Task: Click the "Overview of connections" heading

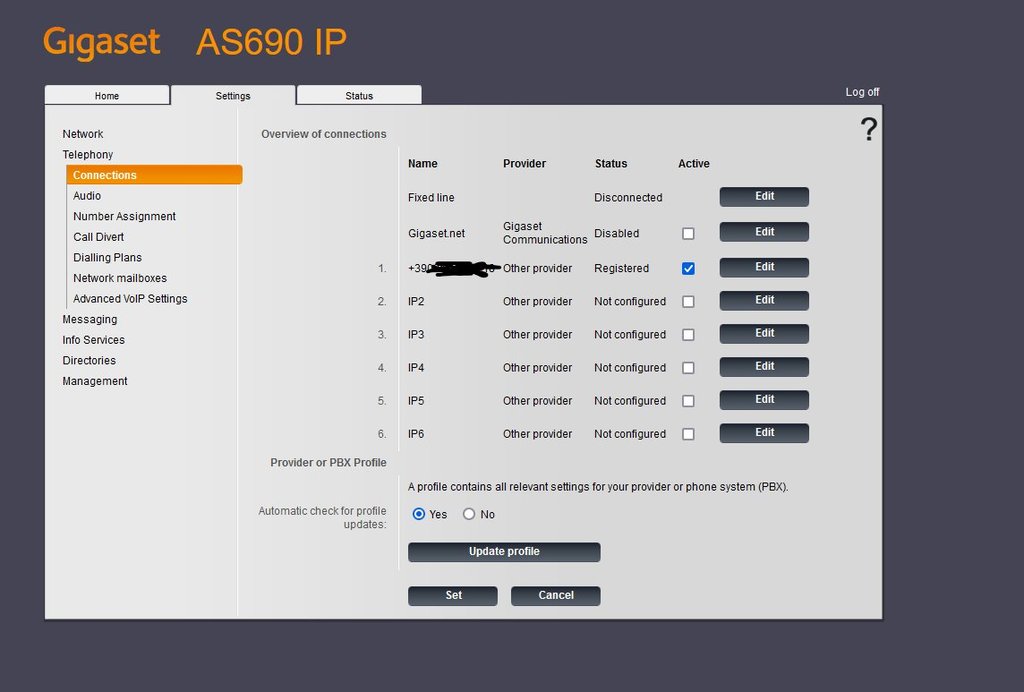Action: click(324, 134)
